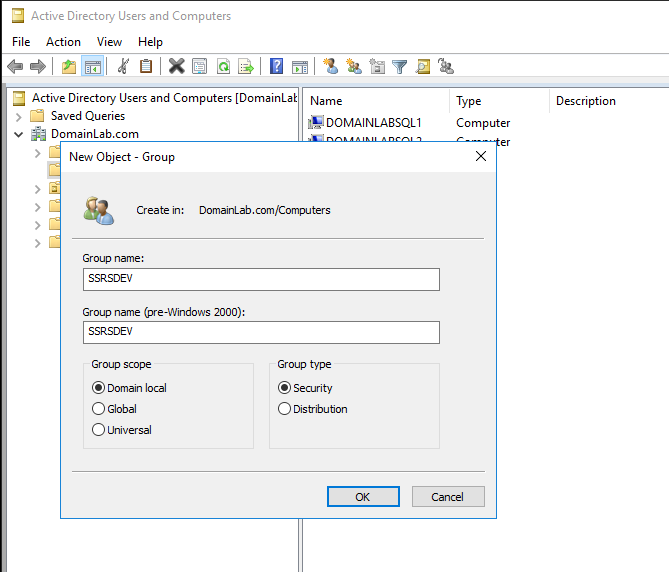Toggle the Show/Hide Action Pane icon

(x=300, y=67)
